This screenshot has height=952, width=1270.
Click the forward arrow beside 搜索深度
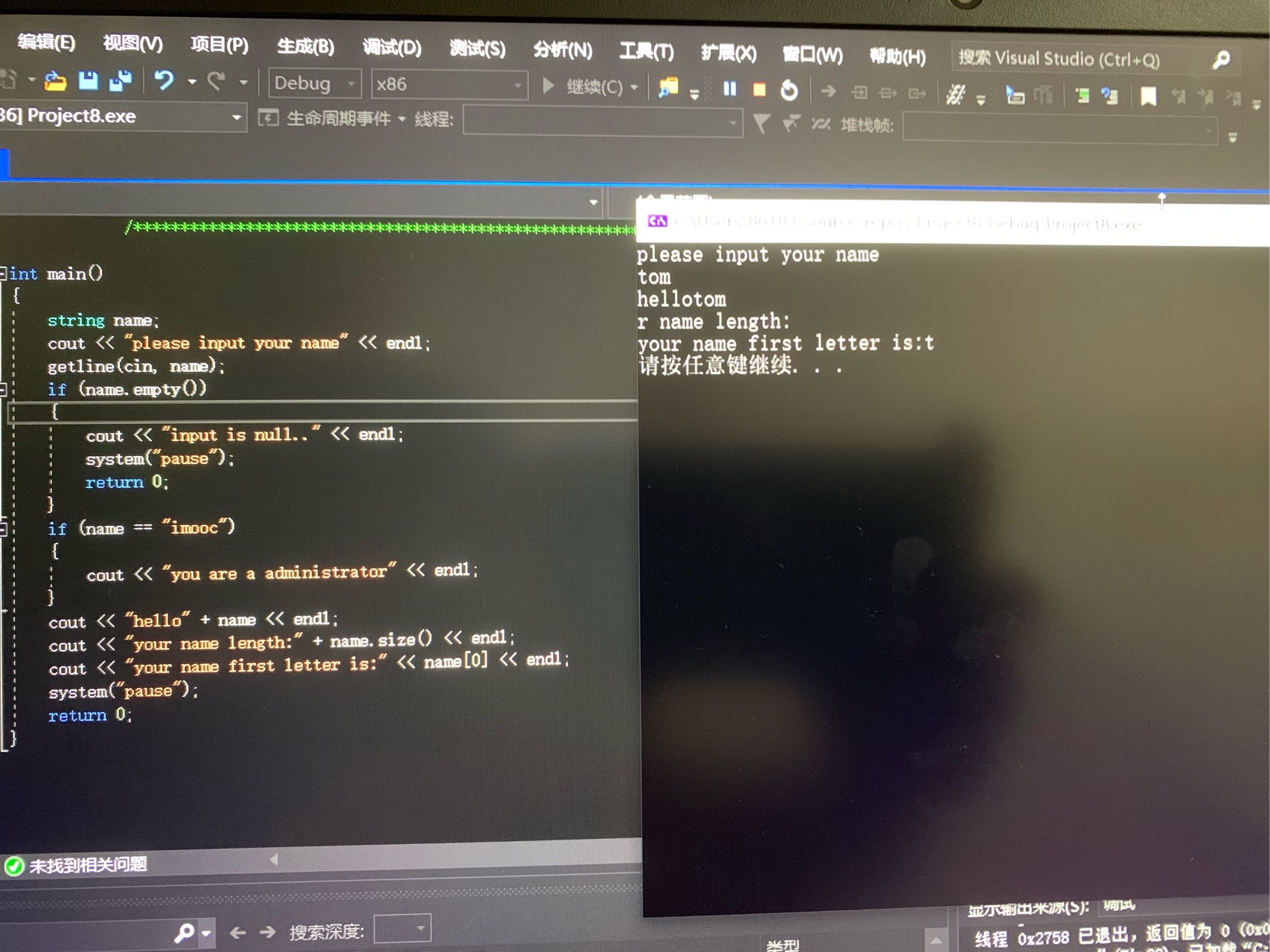click(267, 932)
